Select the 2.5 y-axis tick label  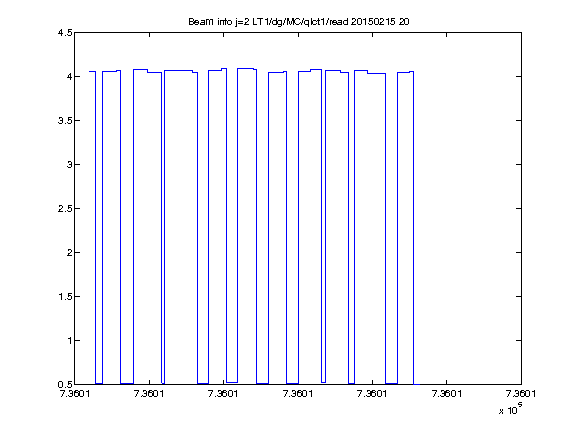click(x=65, y=209)
